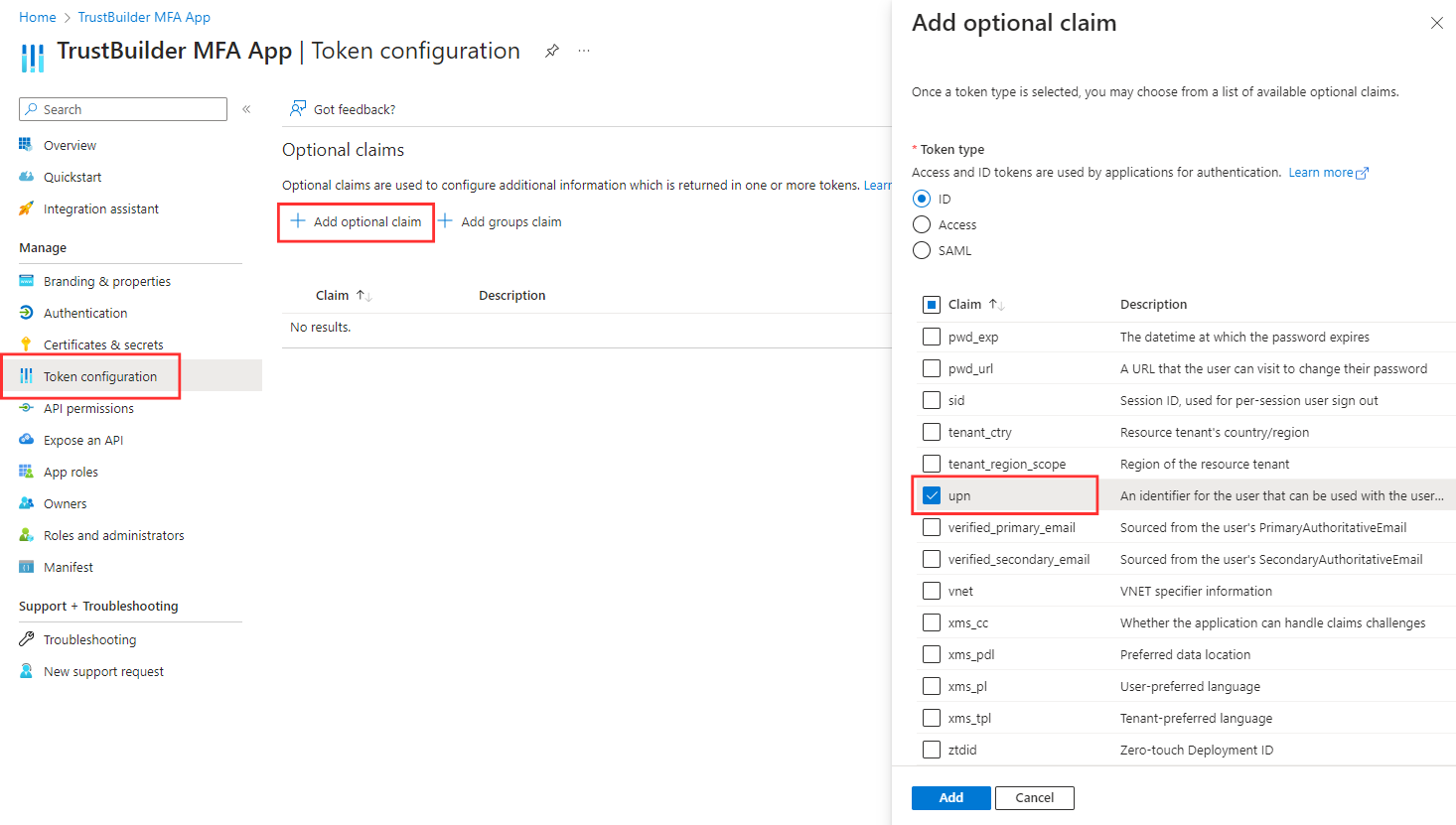The width and height of the screenshot is (1456, 825).
Task: Open the Learn more link in panel
Action: coord(1328,172)
